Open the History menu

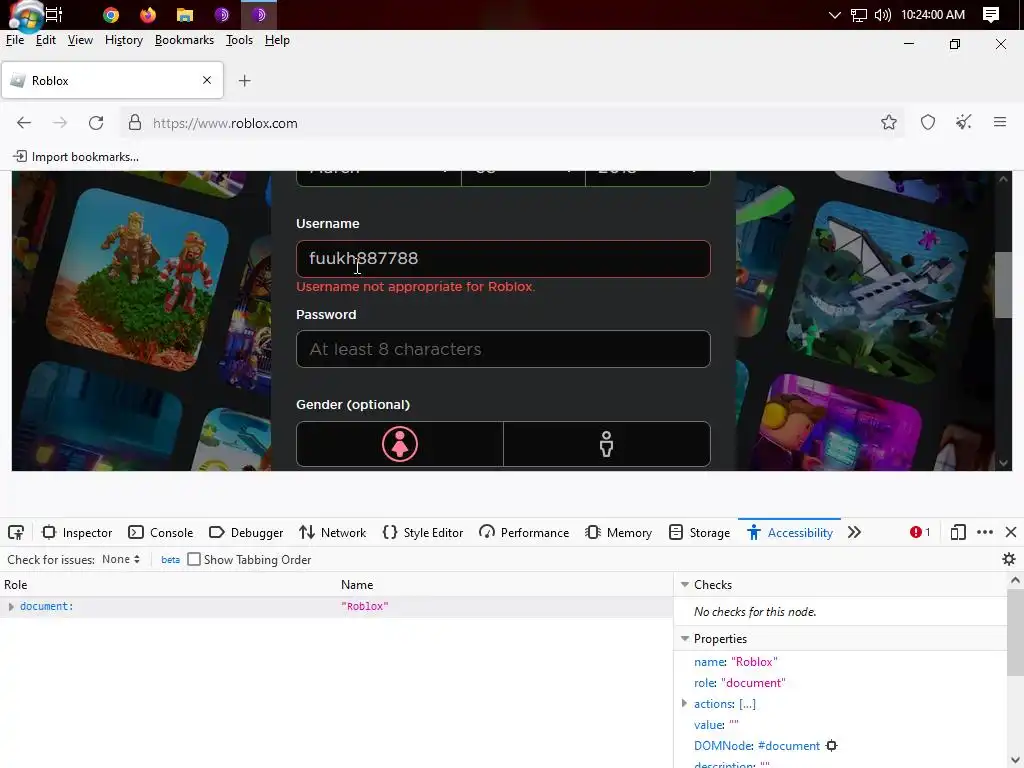123,40
